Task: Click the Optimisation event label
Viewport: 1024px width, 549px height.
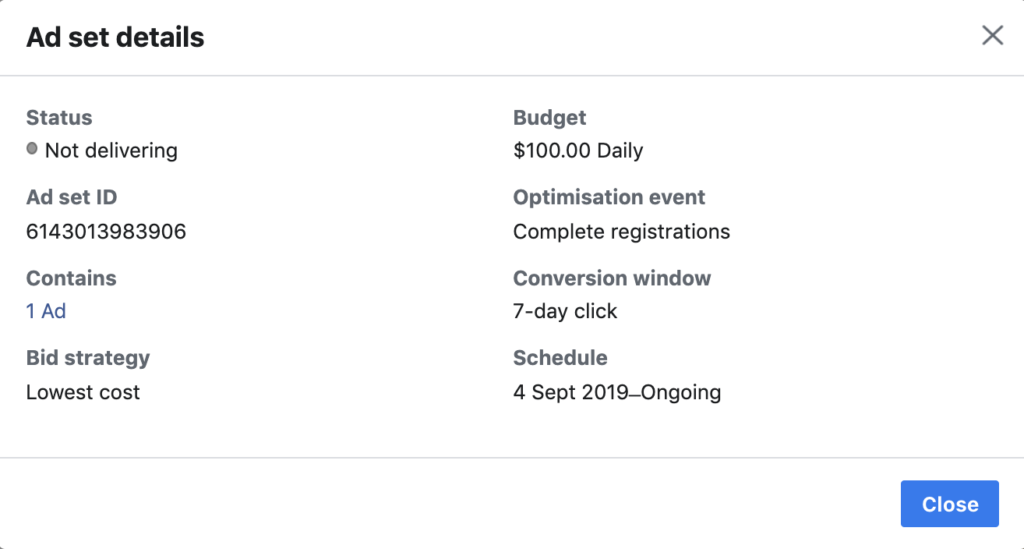Action: (x=609, y=197)
